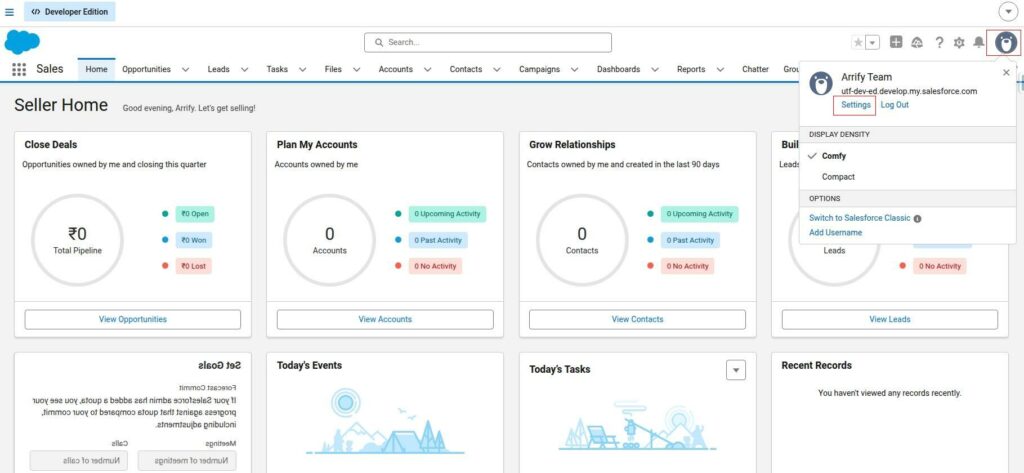The image size is (1024, 473).
Task: Open the Leads tab
Action: click(218, 69)
